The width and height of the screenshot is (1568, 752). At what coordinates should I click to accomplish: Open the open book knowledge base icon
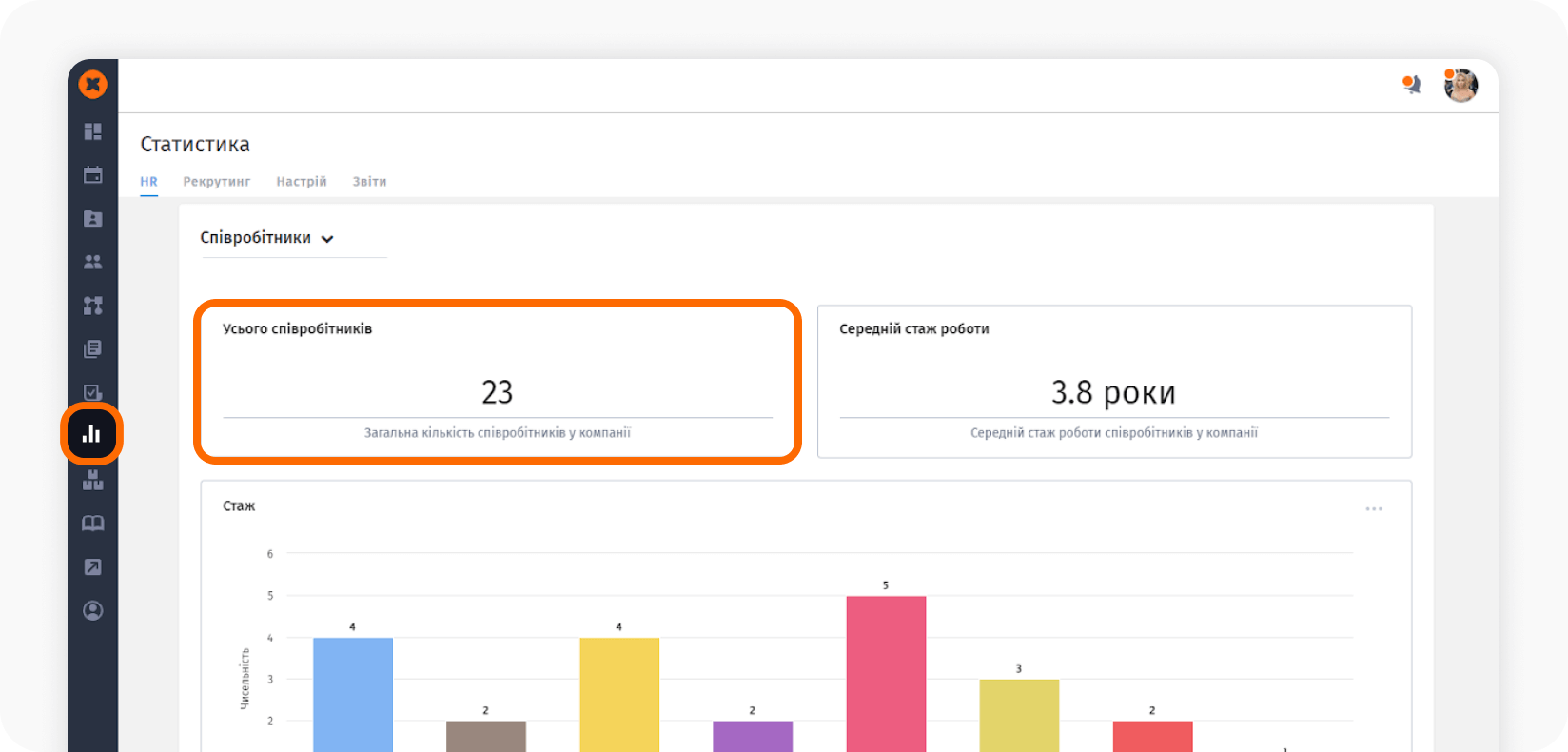point(92,524)
